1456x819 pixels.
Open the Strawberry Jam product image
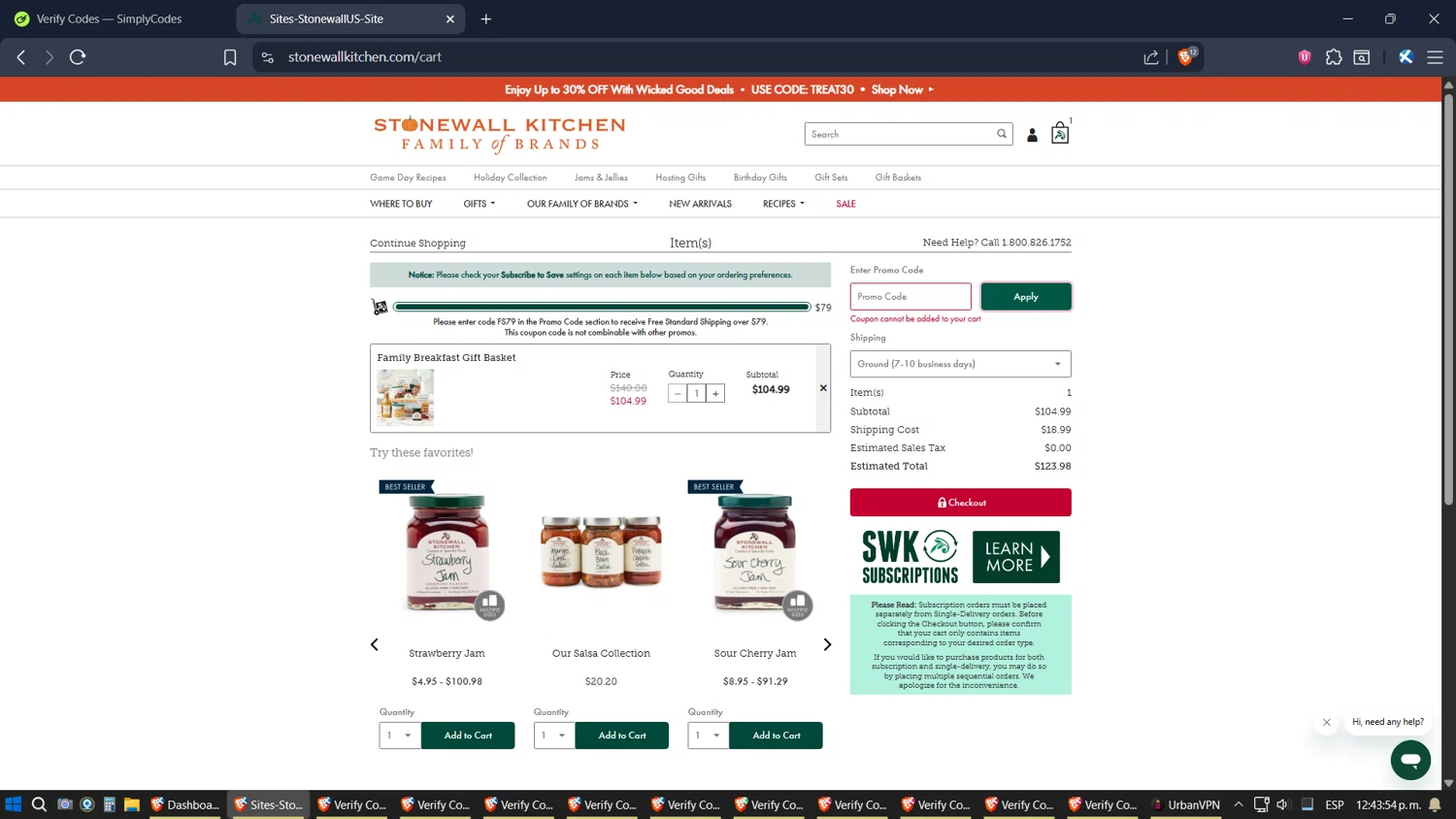click(447, 553)
